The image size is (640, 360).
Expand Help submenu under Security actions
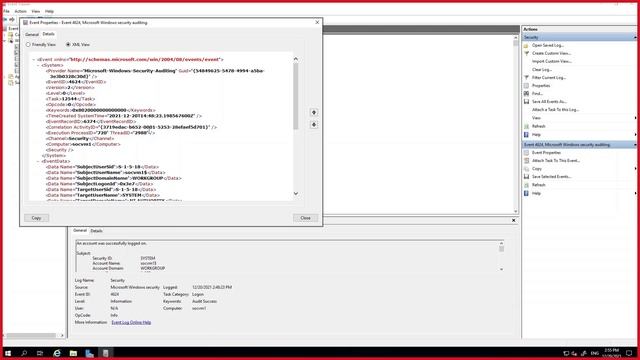tap(636, 134)
